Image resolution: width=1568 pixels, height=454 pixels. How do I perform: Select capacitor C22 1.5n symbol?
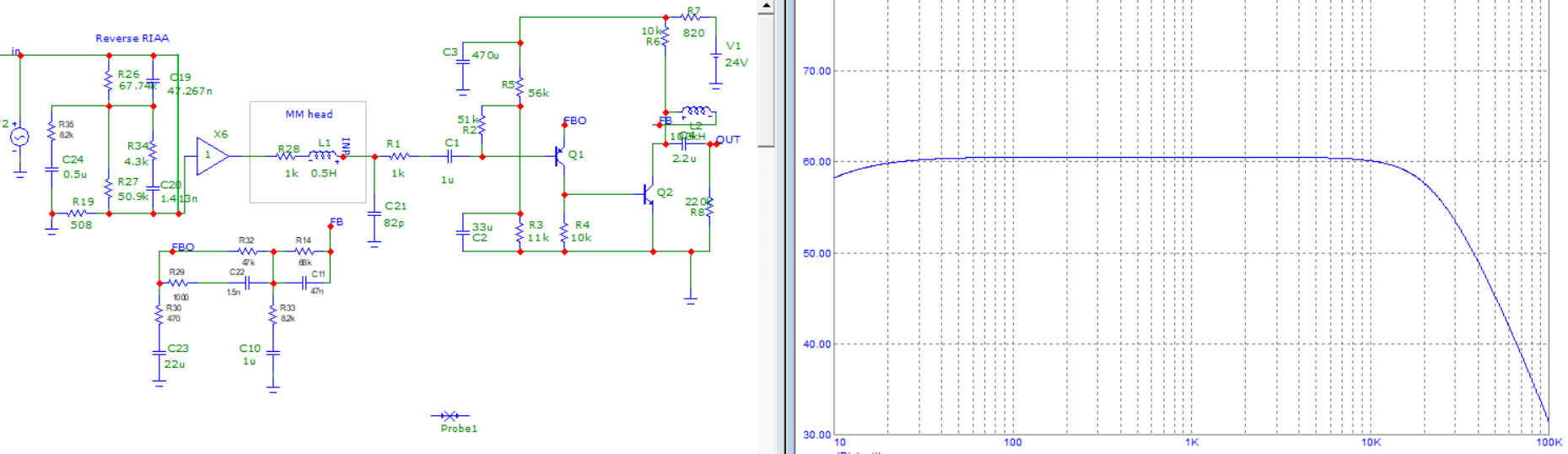point(247,284)
